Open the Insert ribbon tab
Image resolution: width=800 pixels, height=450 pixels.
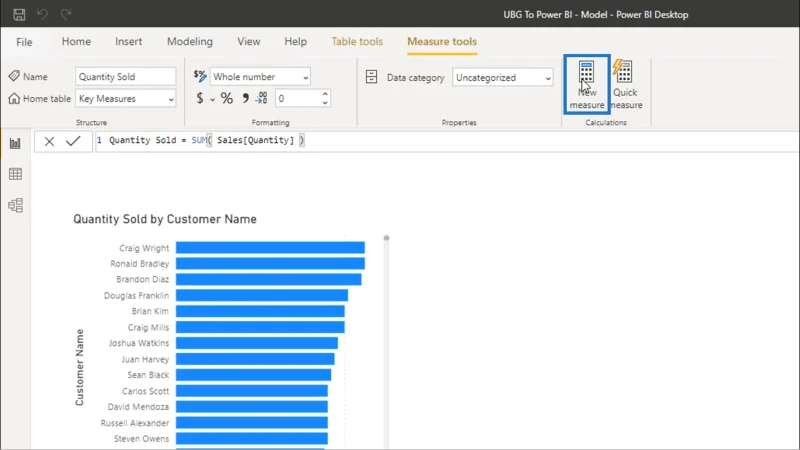(129, 41)
